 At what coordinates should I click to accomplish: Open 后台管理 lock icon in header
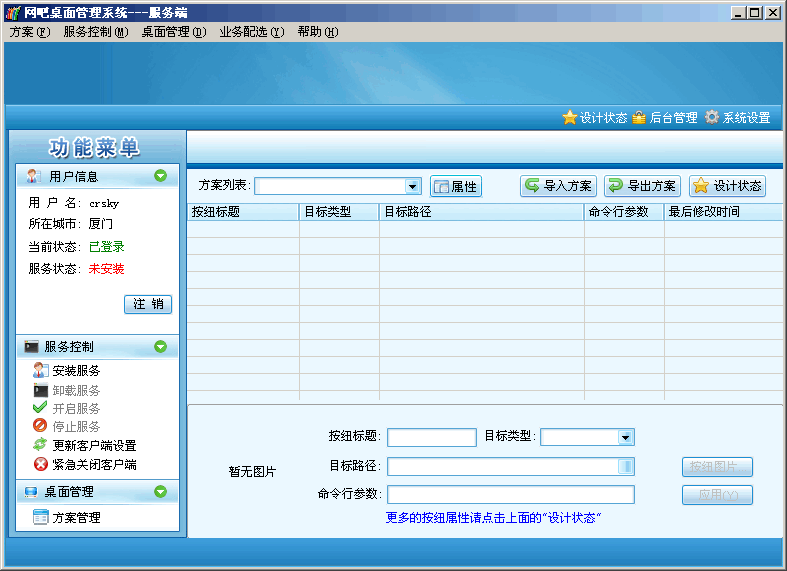click(639, 117)
